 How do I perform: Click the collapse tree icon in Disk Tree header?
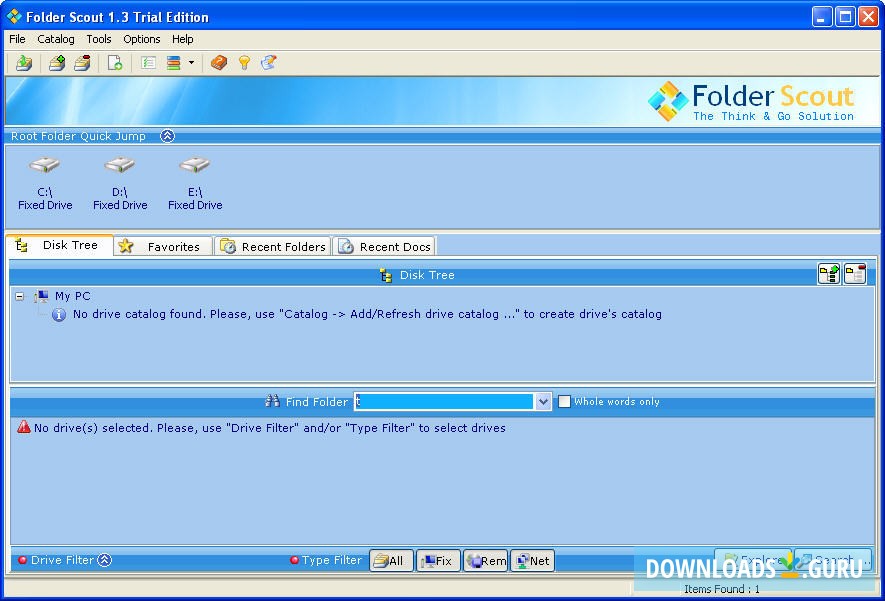855,274
